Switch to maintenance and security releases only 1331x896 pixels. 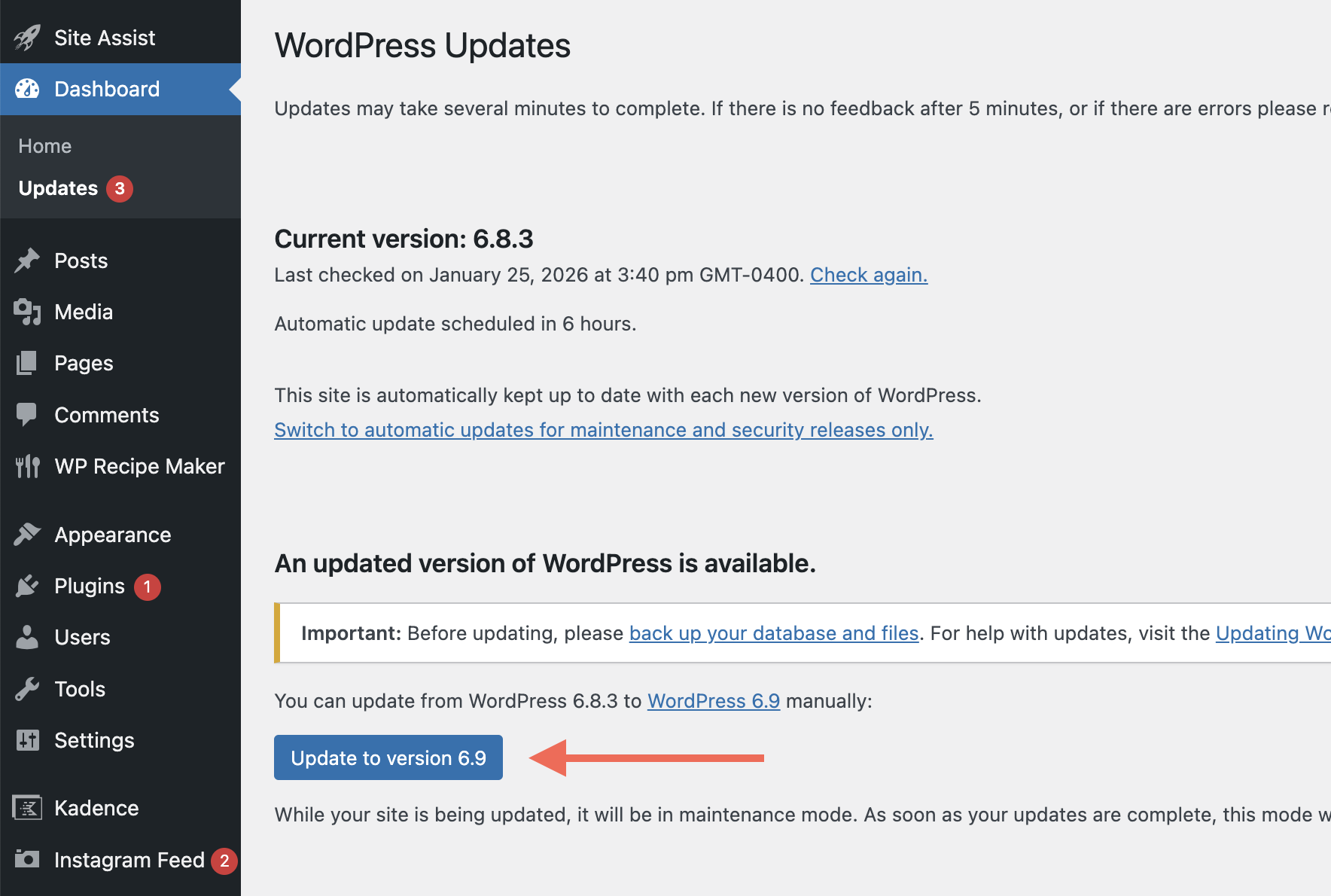[x=604, y=430]
